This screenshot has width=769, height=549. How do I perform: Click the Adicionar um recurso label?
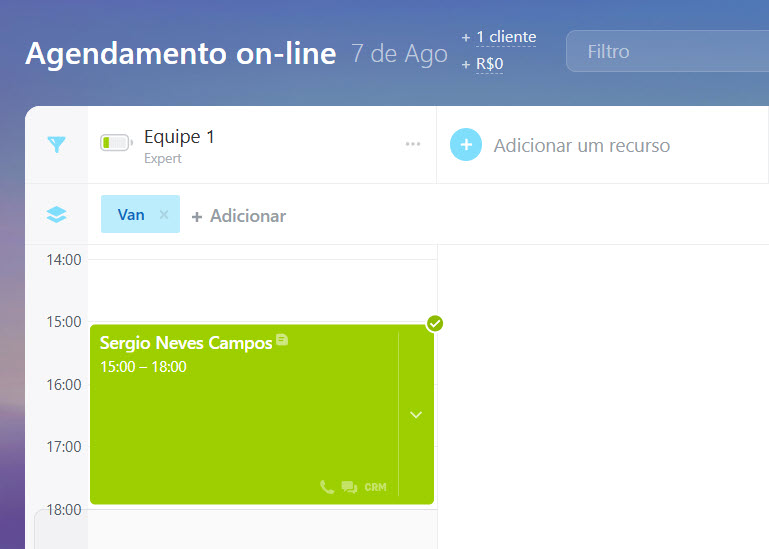tap(581, 146)
